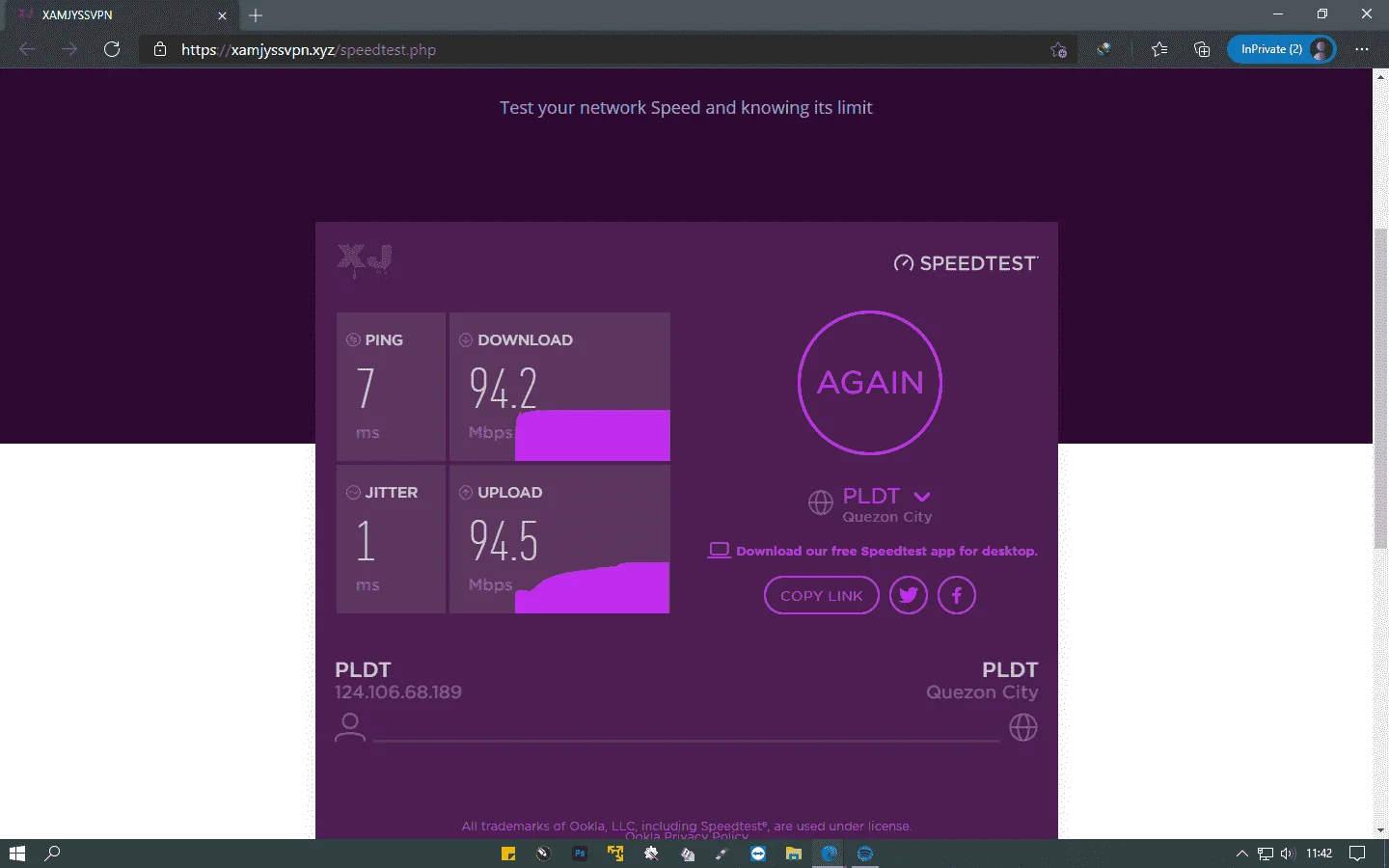Switch to the Microsoft Edge taskbar icon

pos(830,854)
